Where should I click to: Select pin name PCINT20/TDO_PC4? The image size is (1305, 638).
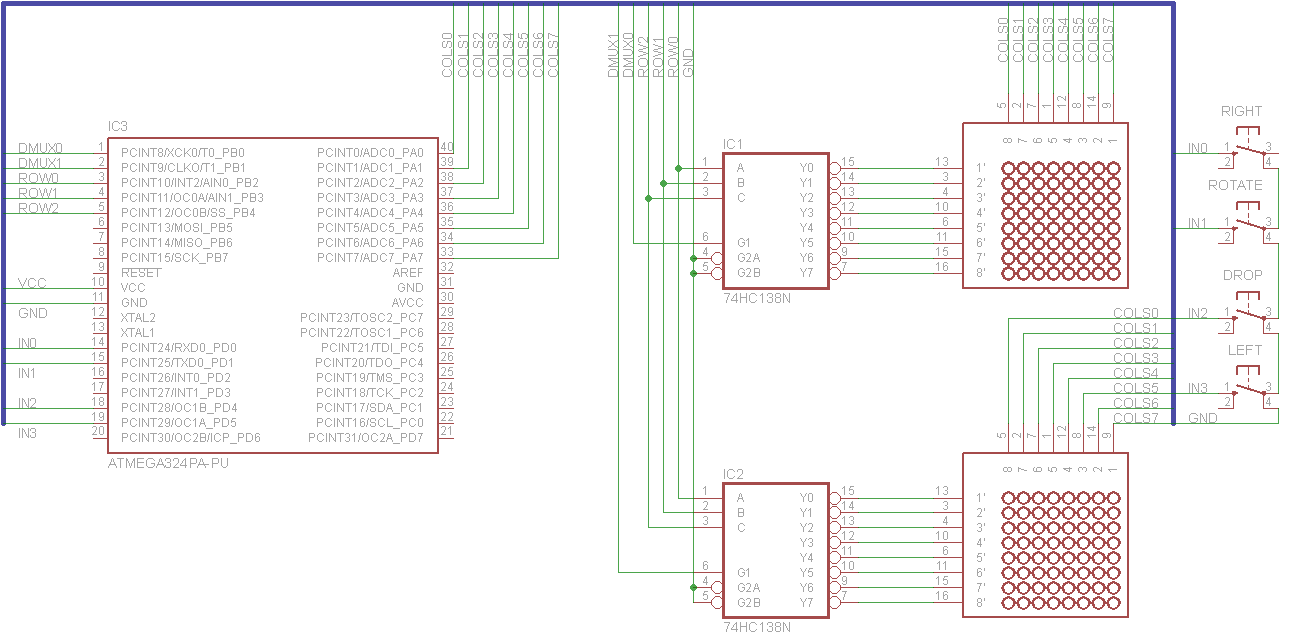point(369,362)
